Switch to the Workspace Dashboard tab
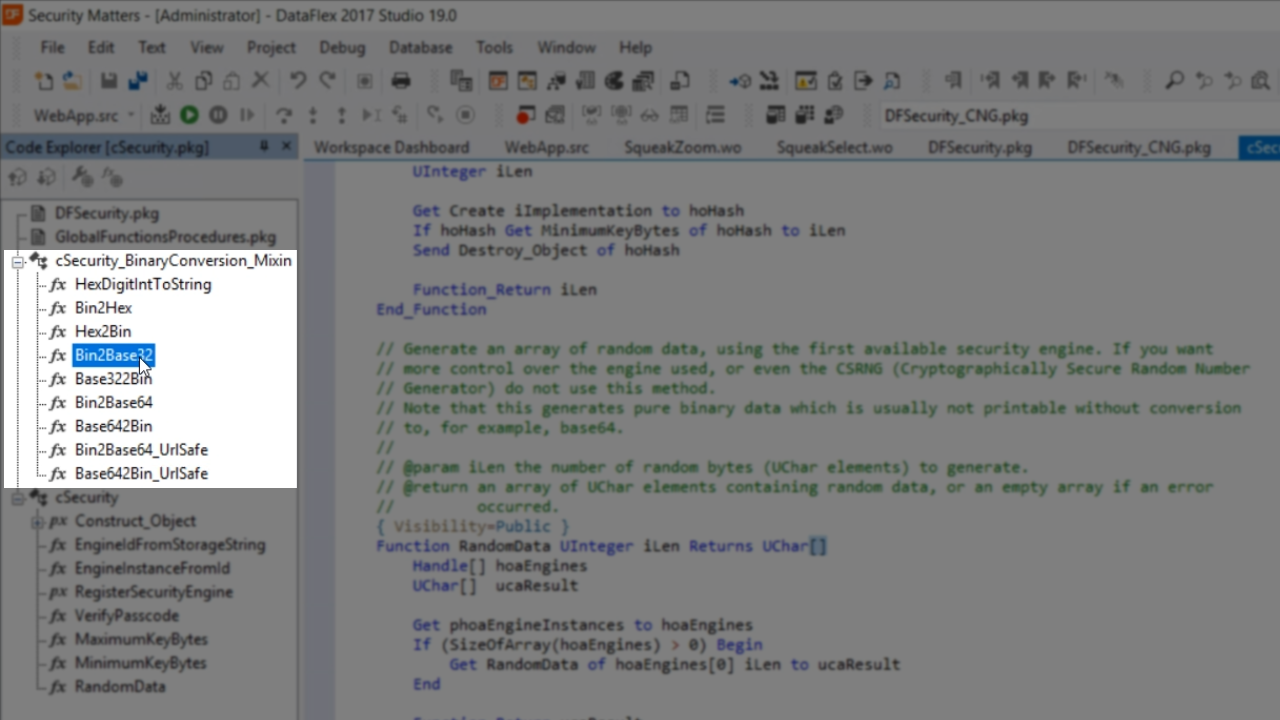This screenshot has width=1280, height=720. point(391,147)
